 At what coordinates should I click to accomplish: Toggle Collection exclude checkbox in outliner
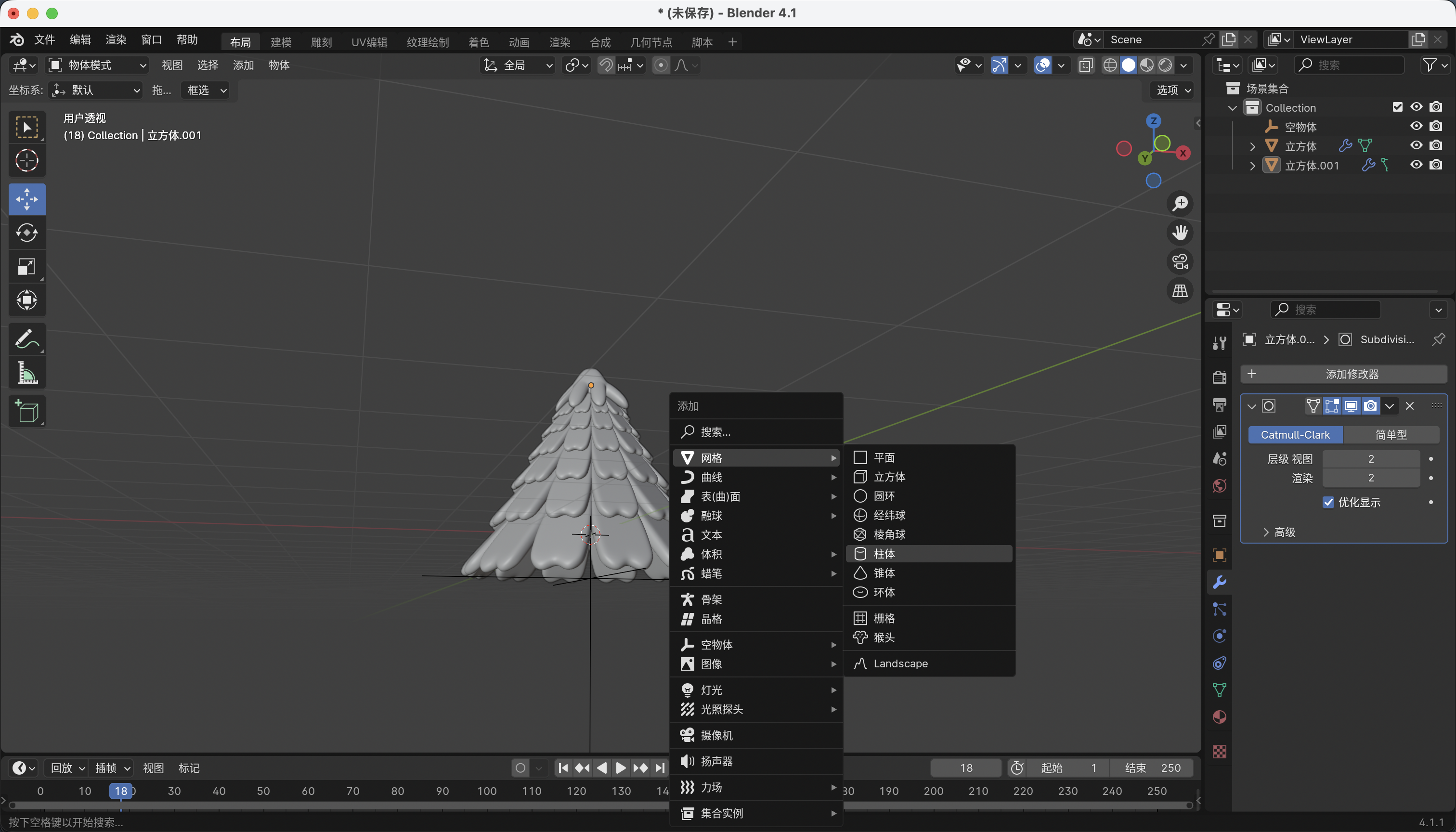(1397, 107)
